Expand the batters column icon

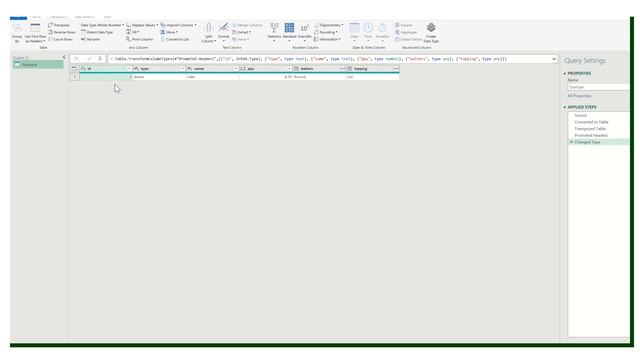coord(342,69)
